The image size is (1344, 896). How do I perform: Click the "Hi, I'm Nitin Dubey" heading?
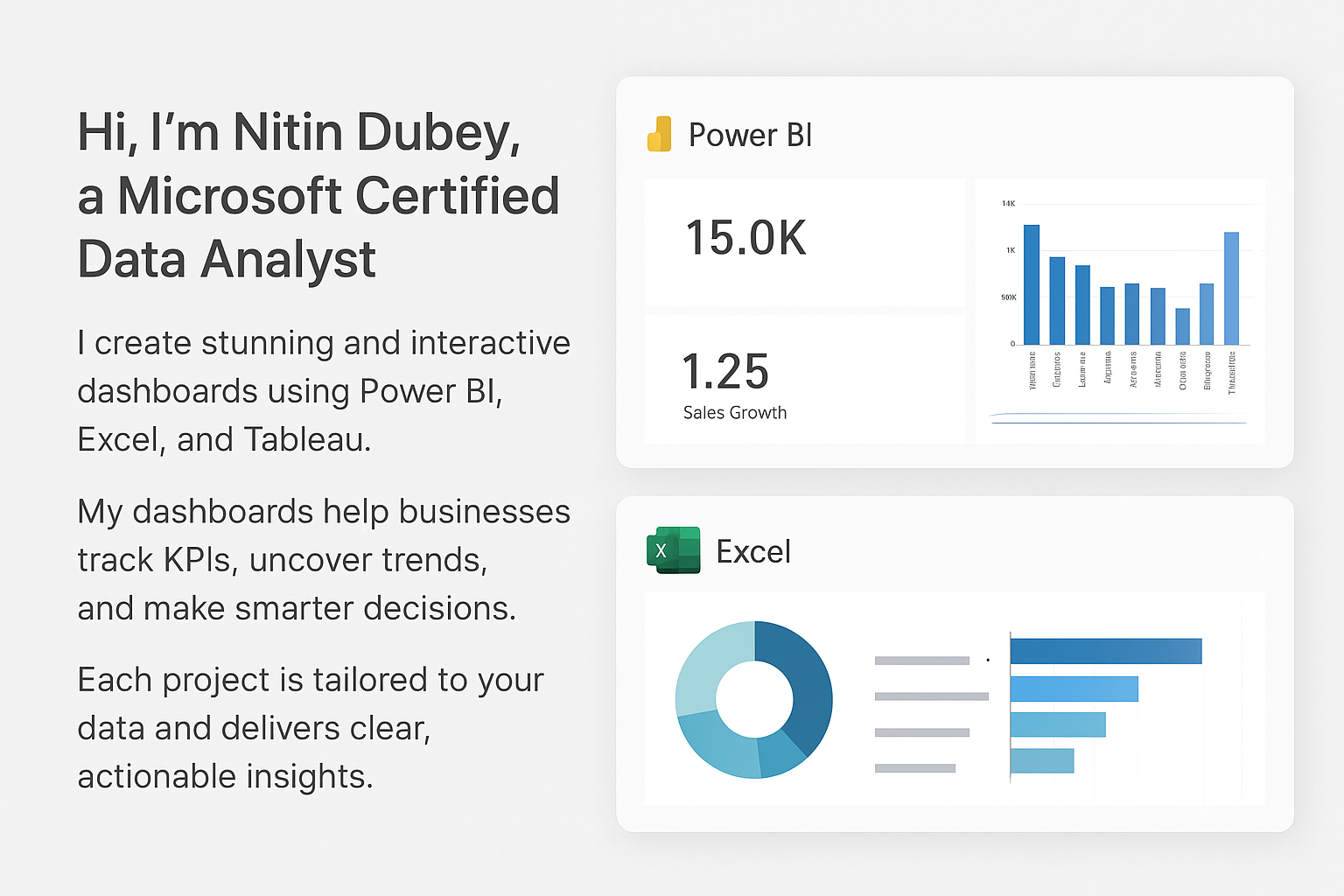(x=299, y=133)
